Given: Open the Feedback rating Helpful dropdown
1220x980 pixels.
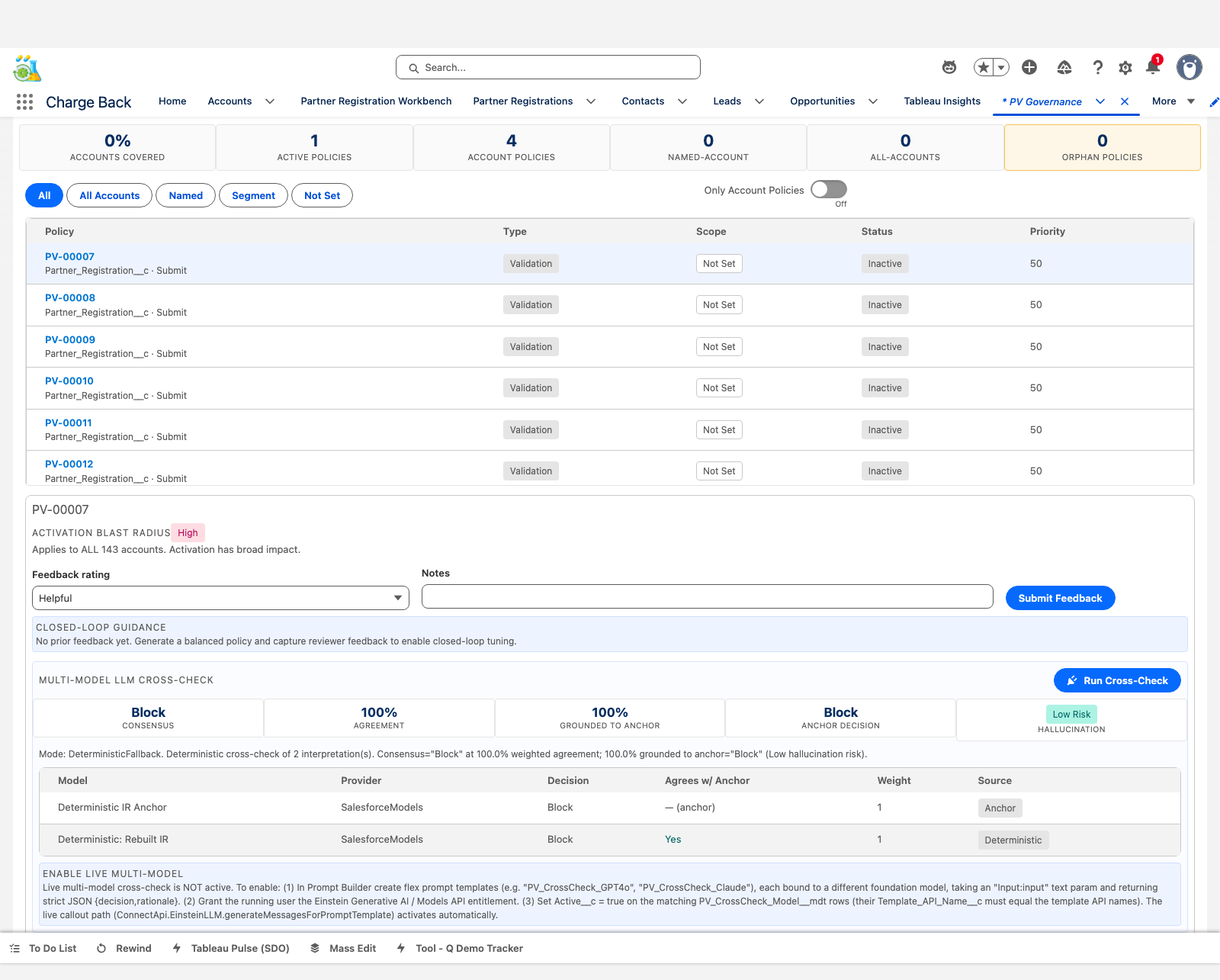Looking at the screenshot, I should click(220, 598).
